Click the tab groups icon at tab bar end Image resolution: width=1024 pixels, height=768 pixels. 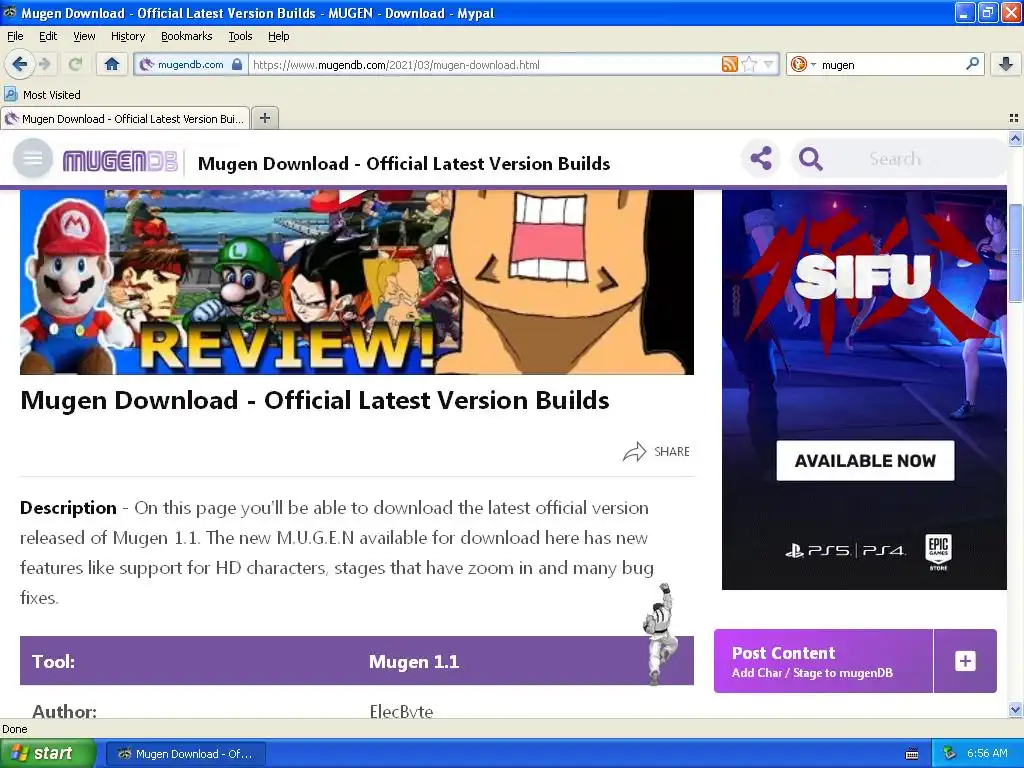(x=1014, y=118)
